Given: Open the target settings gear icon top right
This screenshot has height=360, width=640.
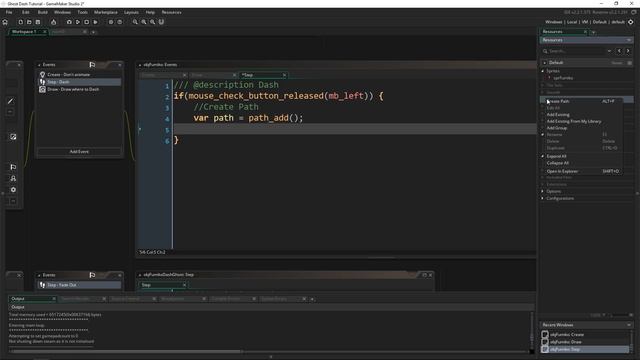Looking at the screenshot, I should tap(631, 22).
